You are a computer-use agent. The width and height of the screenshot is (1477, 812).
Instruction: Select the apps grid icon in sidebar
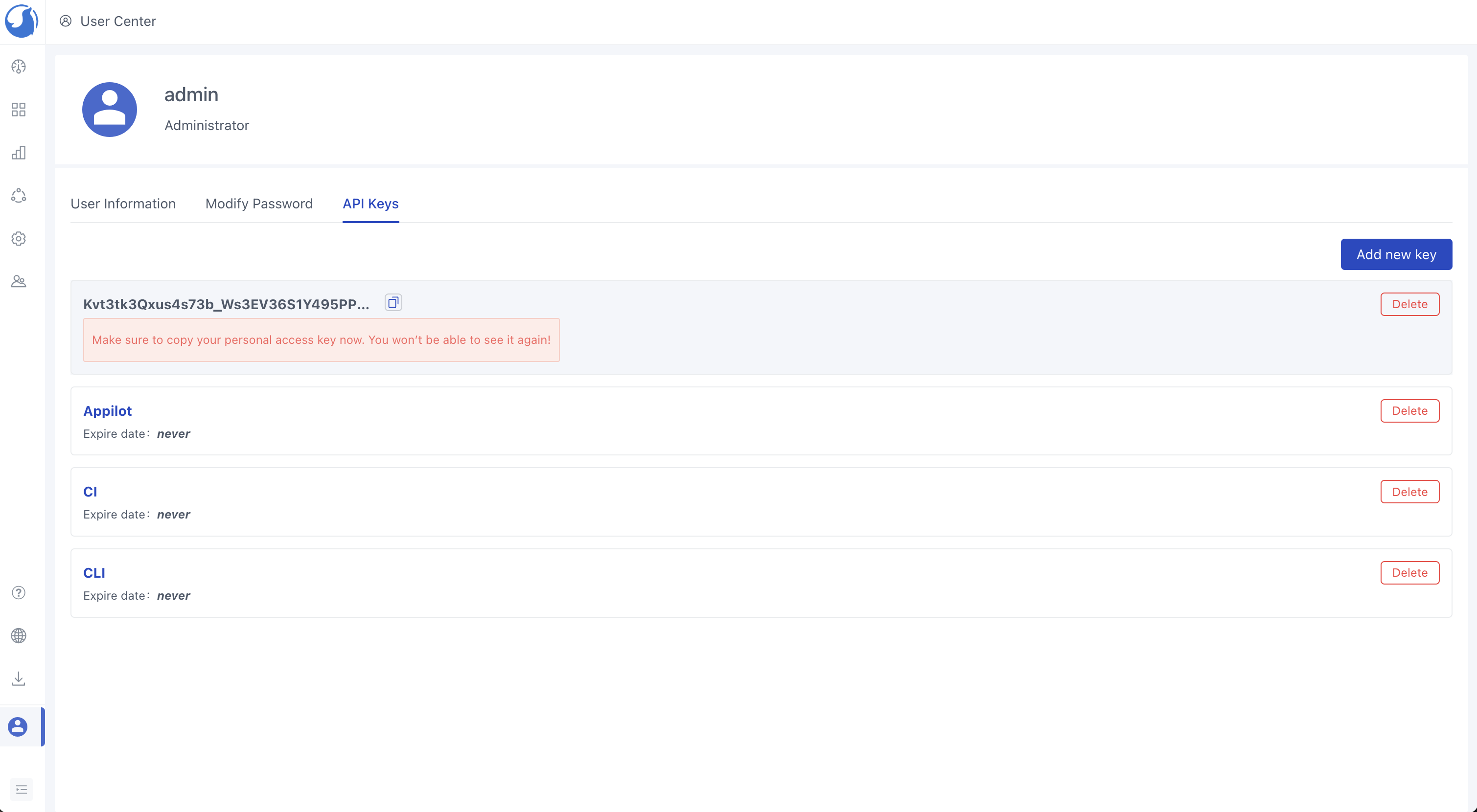point(18,110)
